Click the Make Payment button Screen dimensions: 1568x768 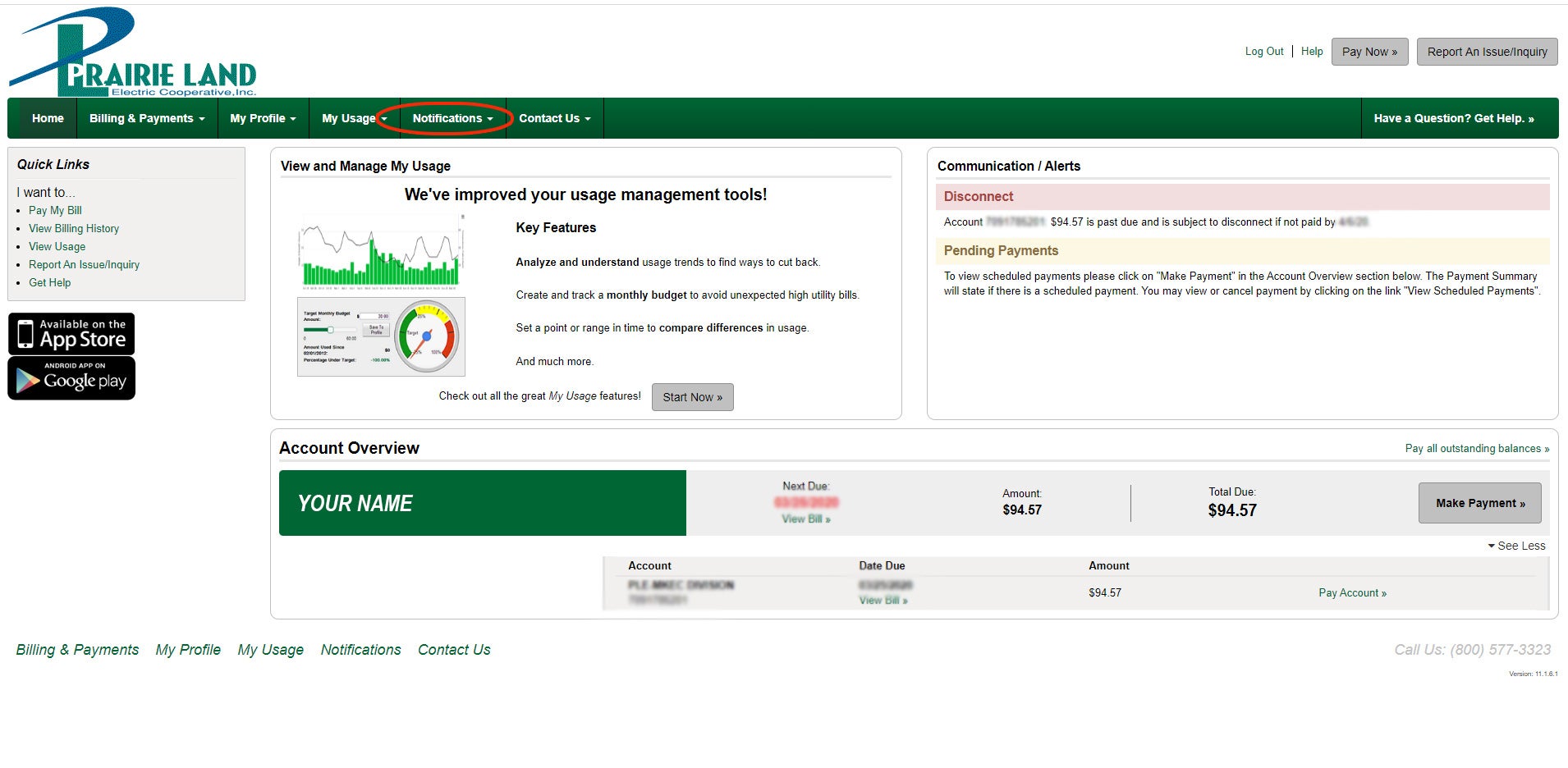(x=1479, y=503)
